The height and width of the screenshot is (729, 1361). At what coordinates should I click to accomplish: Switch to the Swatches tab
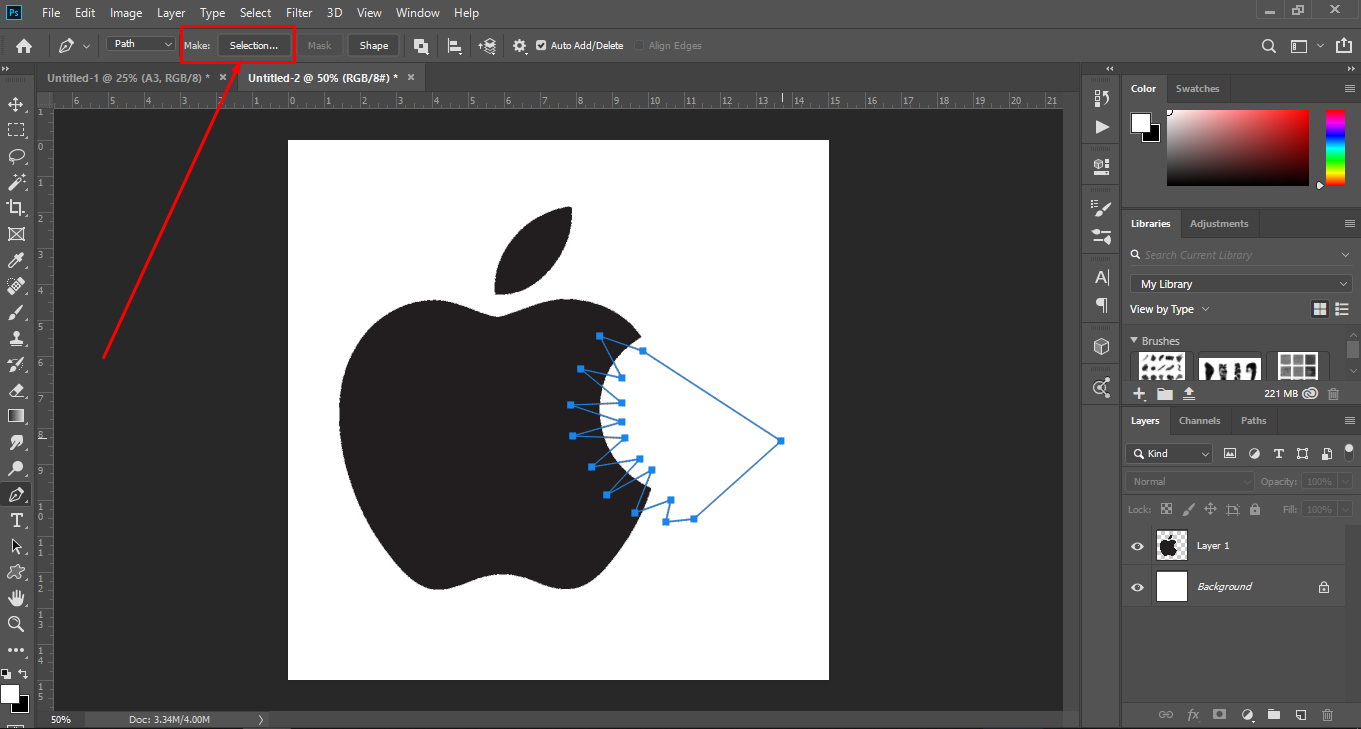tap(1197, 89)
